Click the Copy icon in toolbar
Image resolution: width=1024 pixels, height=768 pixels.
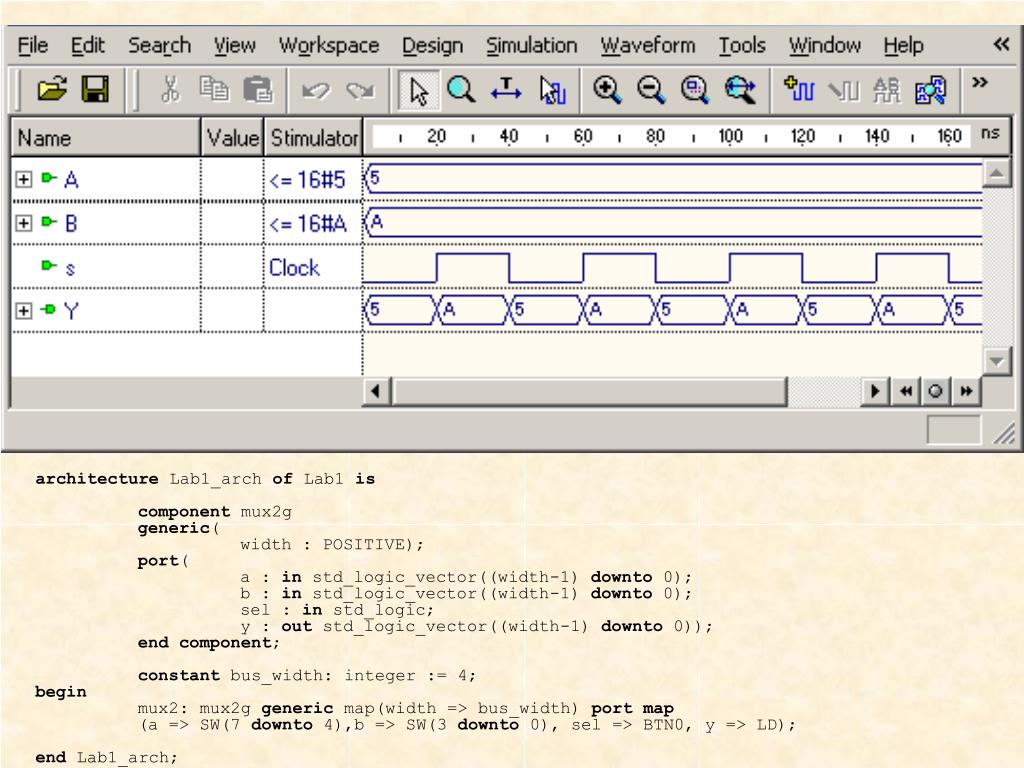point(214,89)
